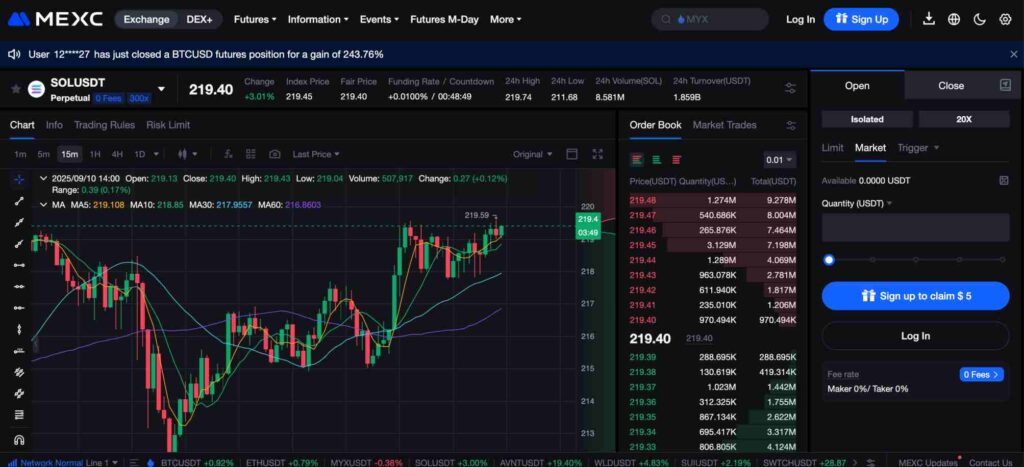Switch to DEX+ mode
The height and width of the screenshot is (467, 1024).
[199, 19]
